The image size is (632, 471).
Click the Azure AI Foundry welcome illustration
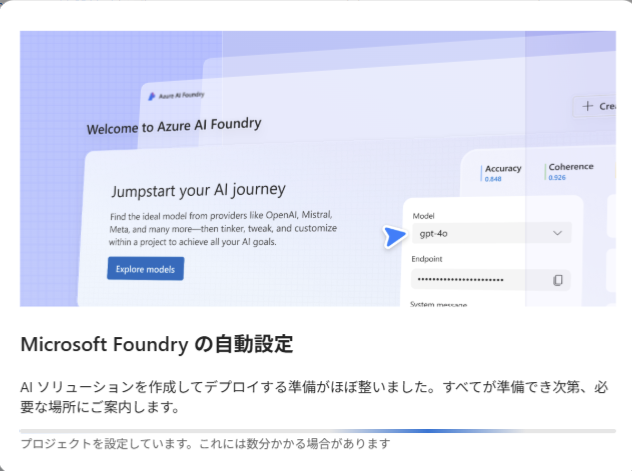[x=318, y=168]
